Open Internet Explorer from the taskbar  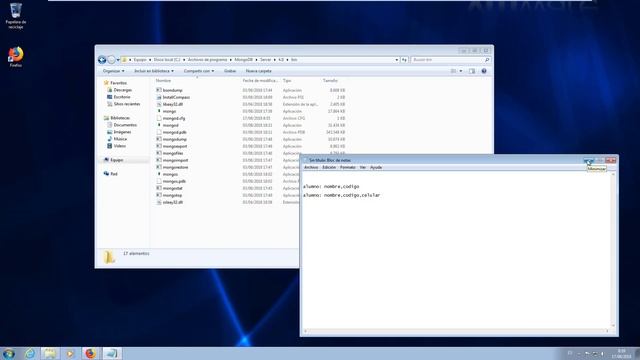[x=30, y=353]
